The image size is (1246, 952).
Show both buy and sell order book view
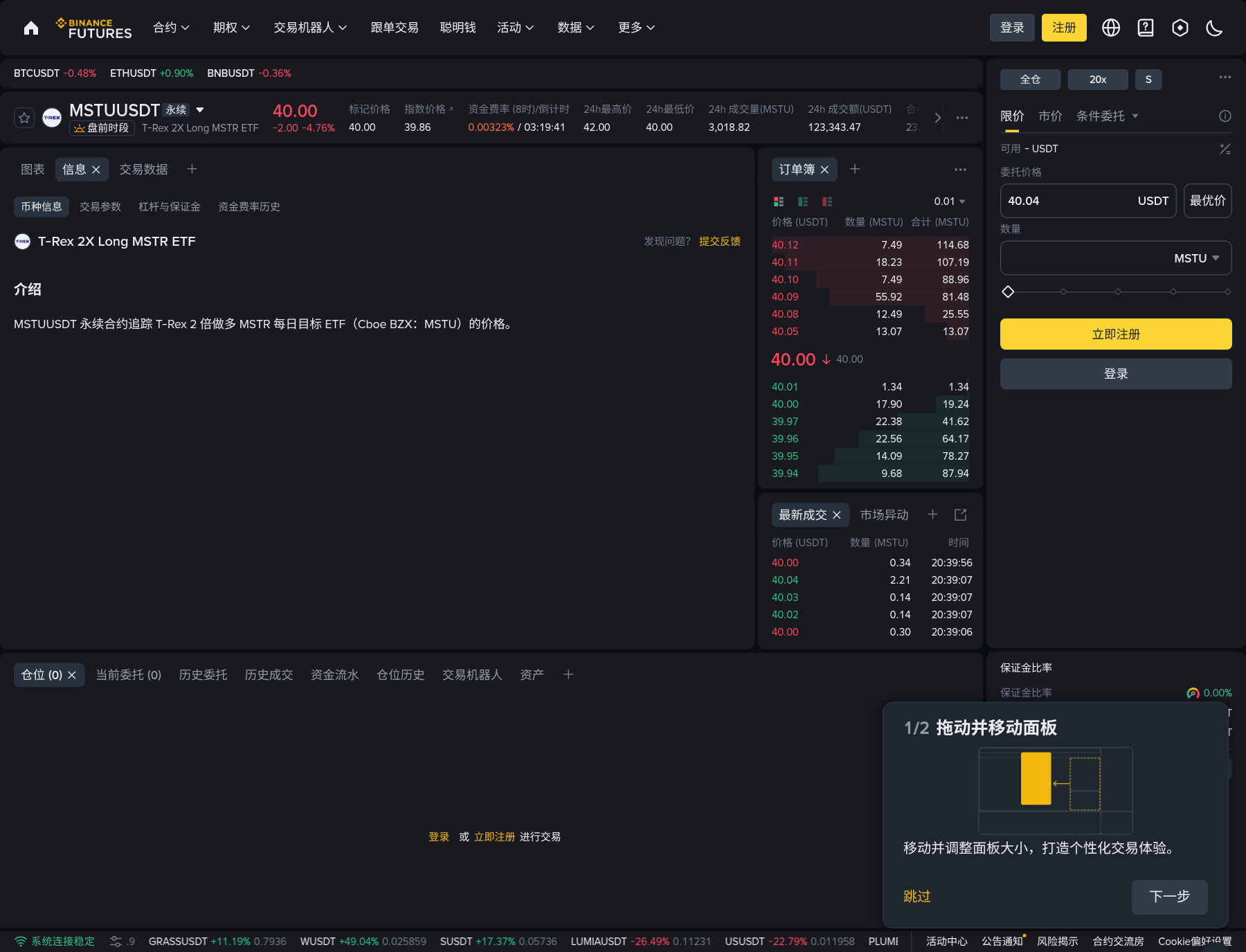click(x=779, y=201)
